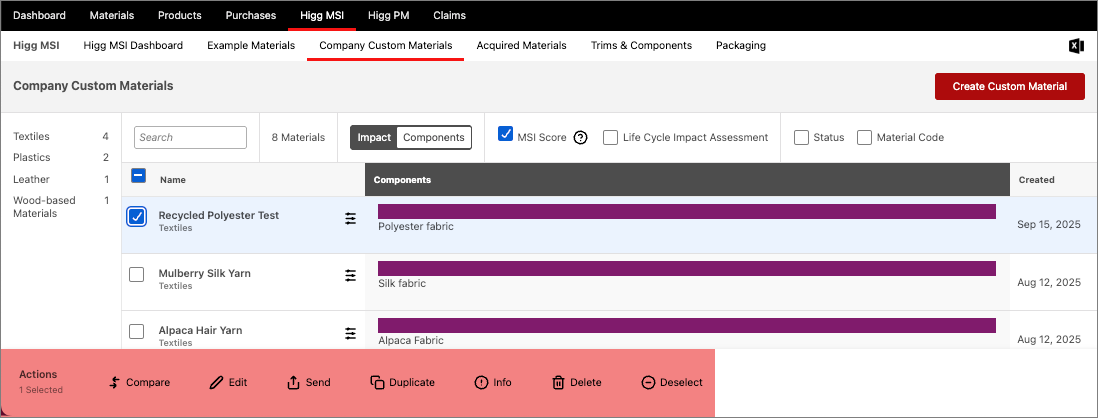This screenshot has width=1098, height=418.
Task: Open the Products menu in the top bar
Action: 179,15
